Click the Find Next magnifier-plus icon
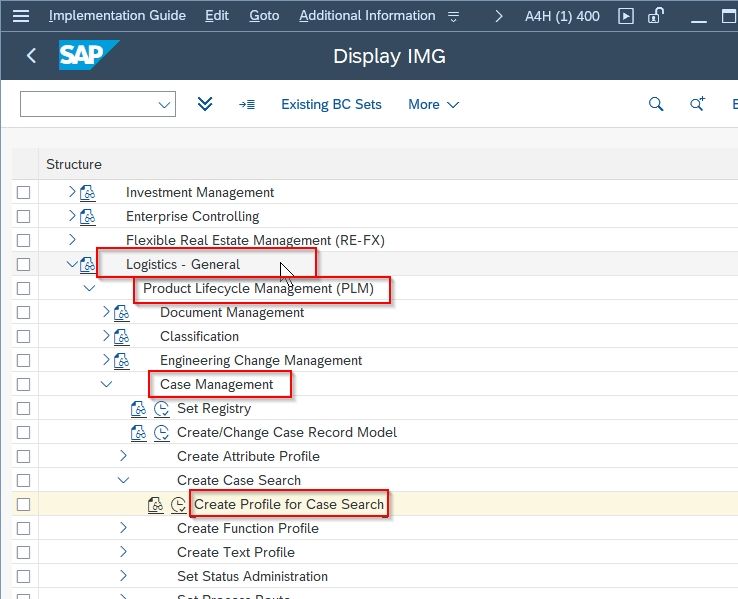The height and width of the screenshot is (599, 738). point(697,104)
